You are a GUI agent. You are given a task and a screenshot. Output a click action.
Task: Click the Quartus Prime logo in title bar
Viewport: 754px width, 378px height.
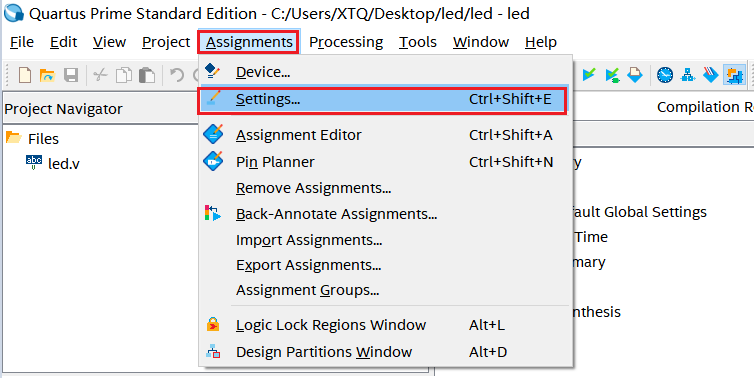click(x=13, y=13)
